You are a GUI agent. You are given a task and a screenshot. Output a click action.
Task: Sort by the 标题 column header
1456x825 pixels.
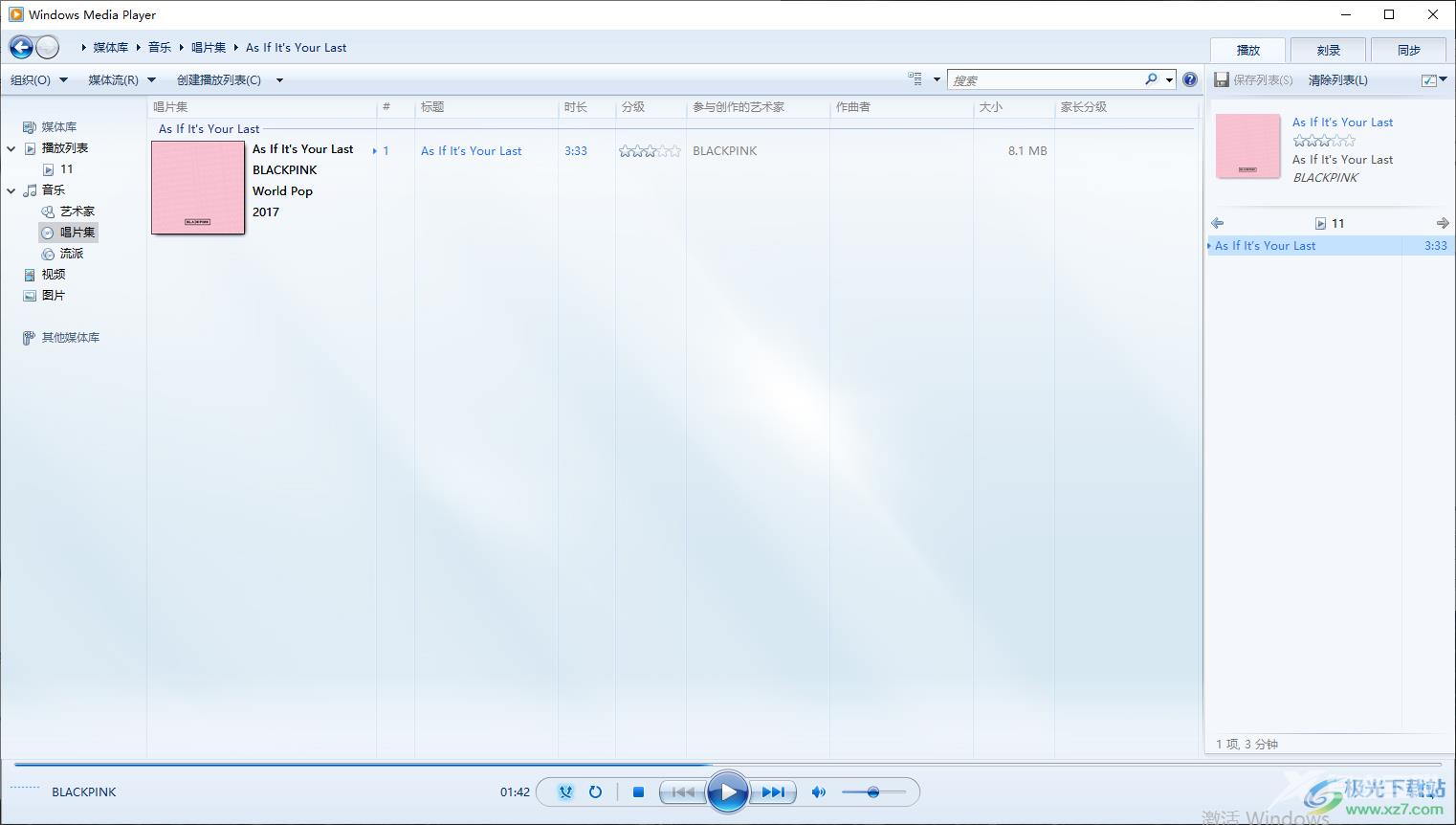coord(486,107)
